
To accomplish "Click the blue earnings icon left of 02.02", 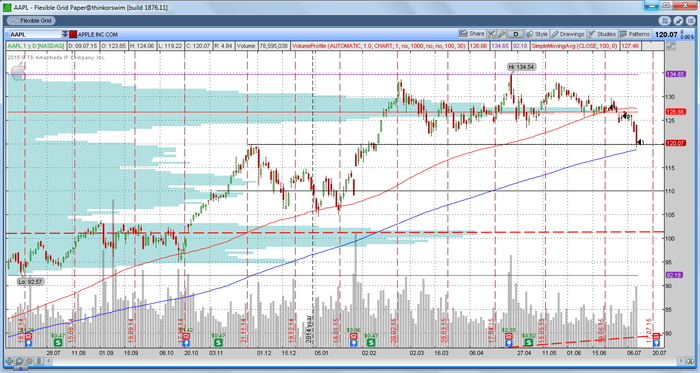I will 354,343.
